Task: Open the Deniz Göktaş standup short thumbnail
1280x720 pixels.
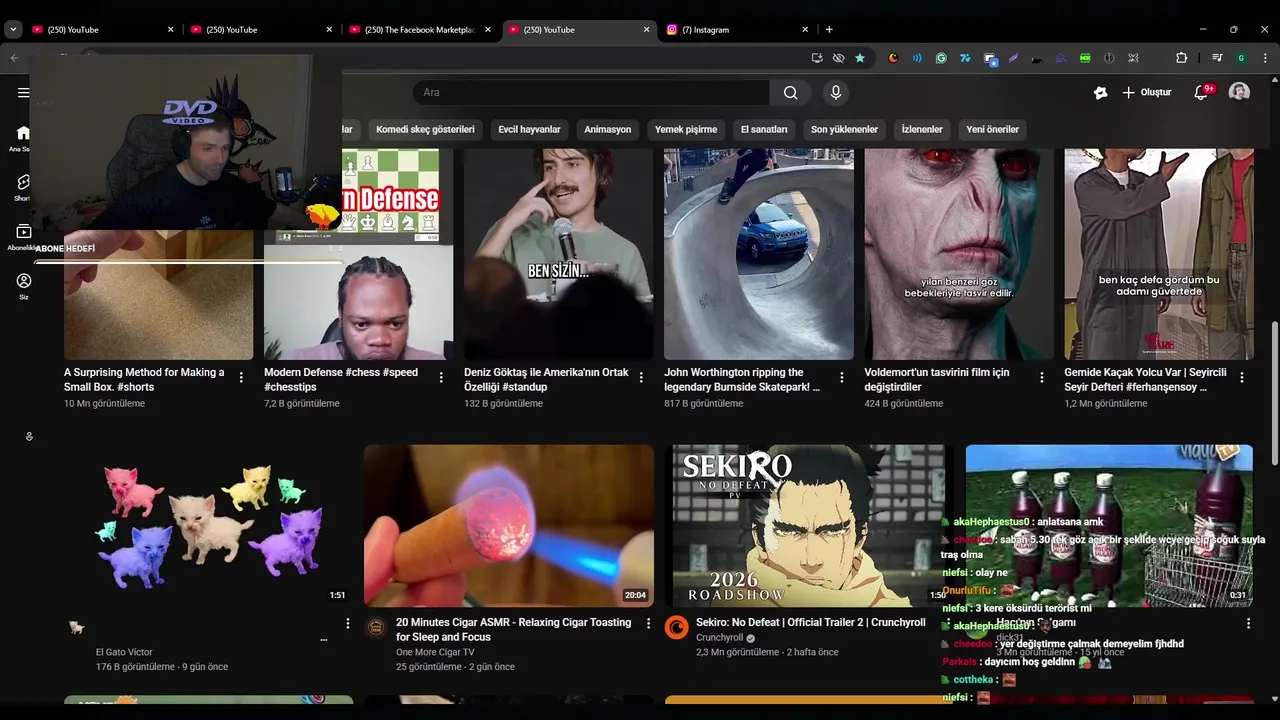Action: [x=558, y=254]
